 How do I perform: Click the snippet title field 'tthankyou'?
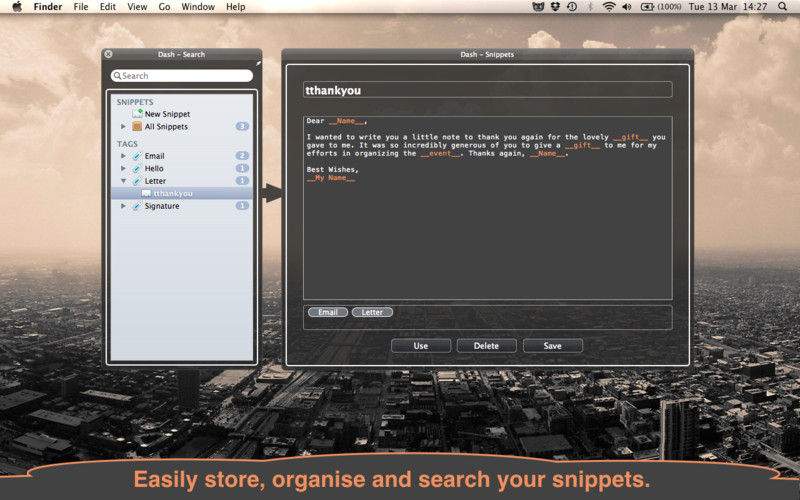point(487,90)
